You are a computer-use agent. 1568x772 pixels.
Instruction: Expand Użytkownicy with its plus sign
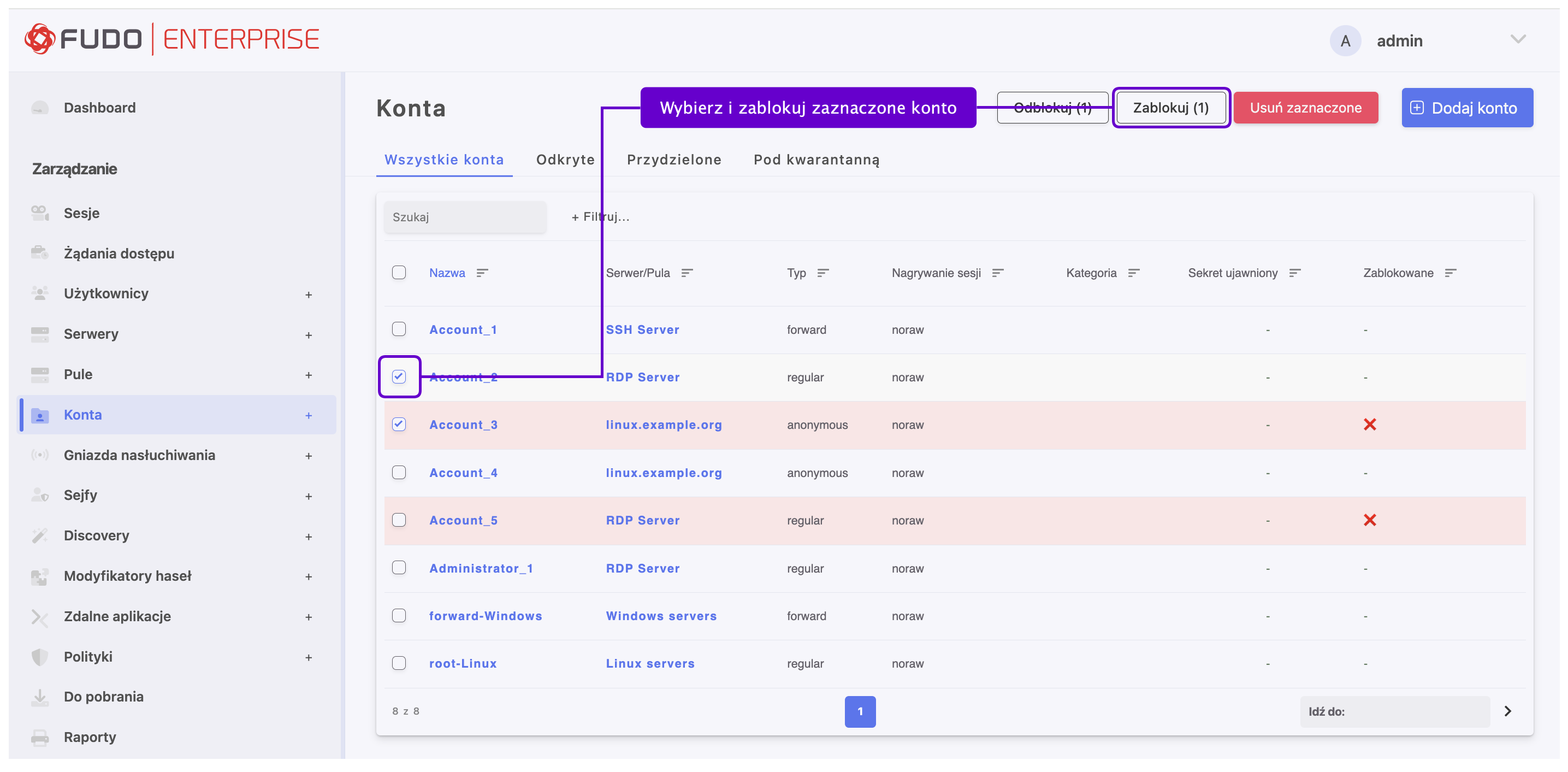tap(309, 294)
